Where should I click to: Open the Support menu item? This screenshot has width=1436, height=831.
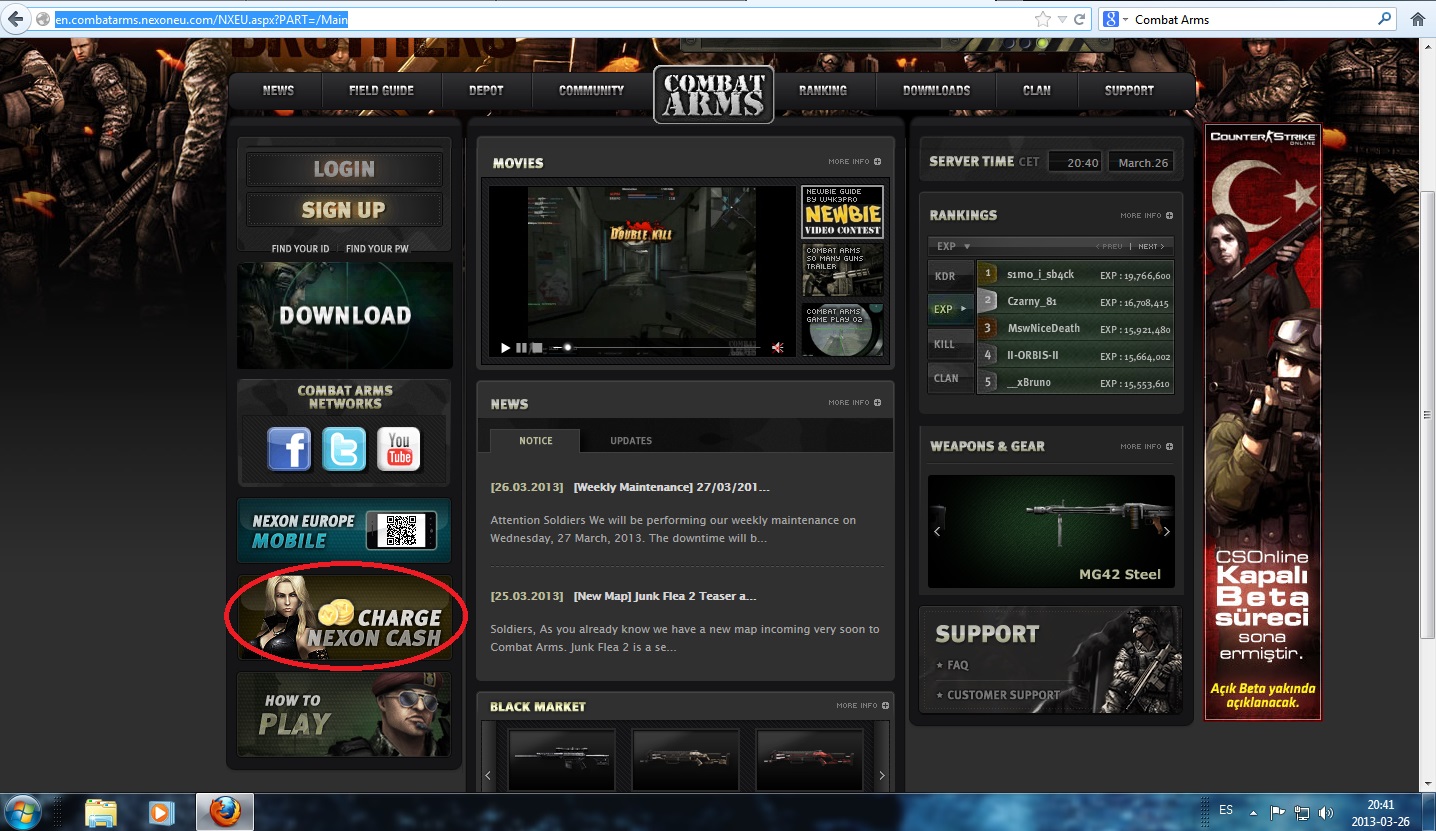(1129, 90)
